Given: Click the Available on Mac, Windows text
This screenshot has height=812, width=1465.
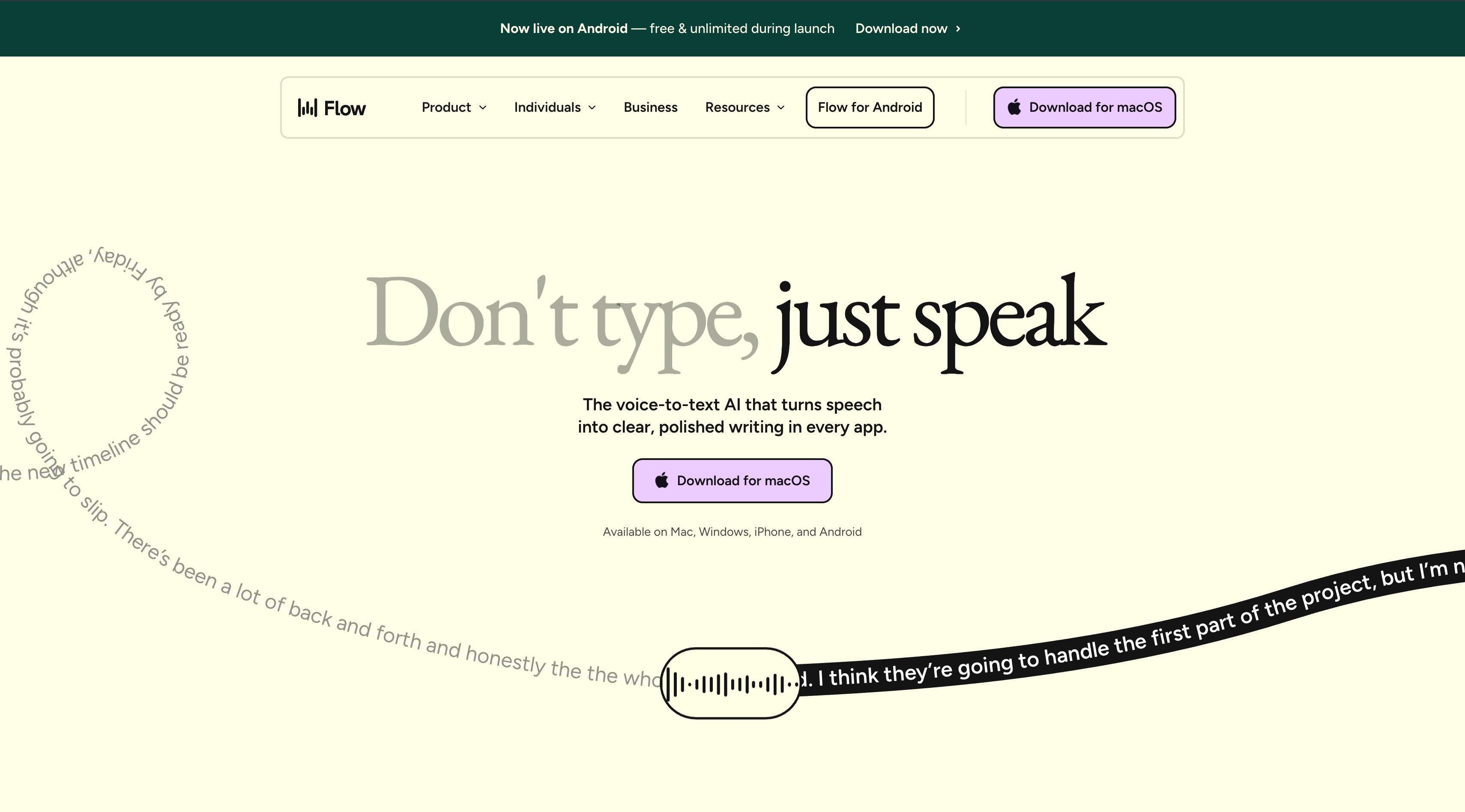Looking at the screenshot, I should (732, 531).
